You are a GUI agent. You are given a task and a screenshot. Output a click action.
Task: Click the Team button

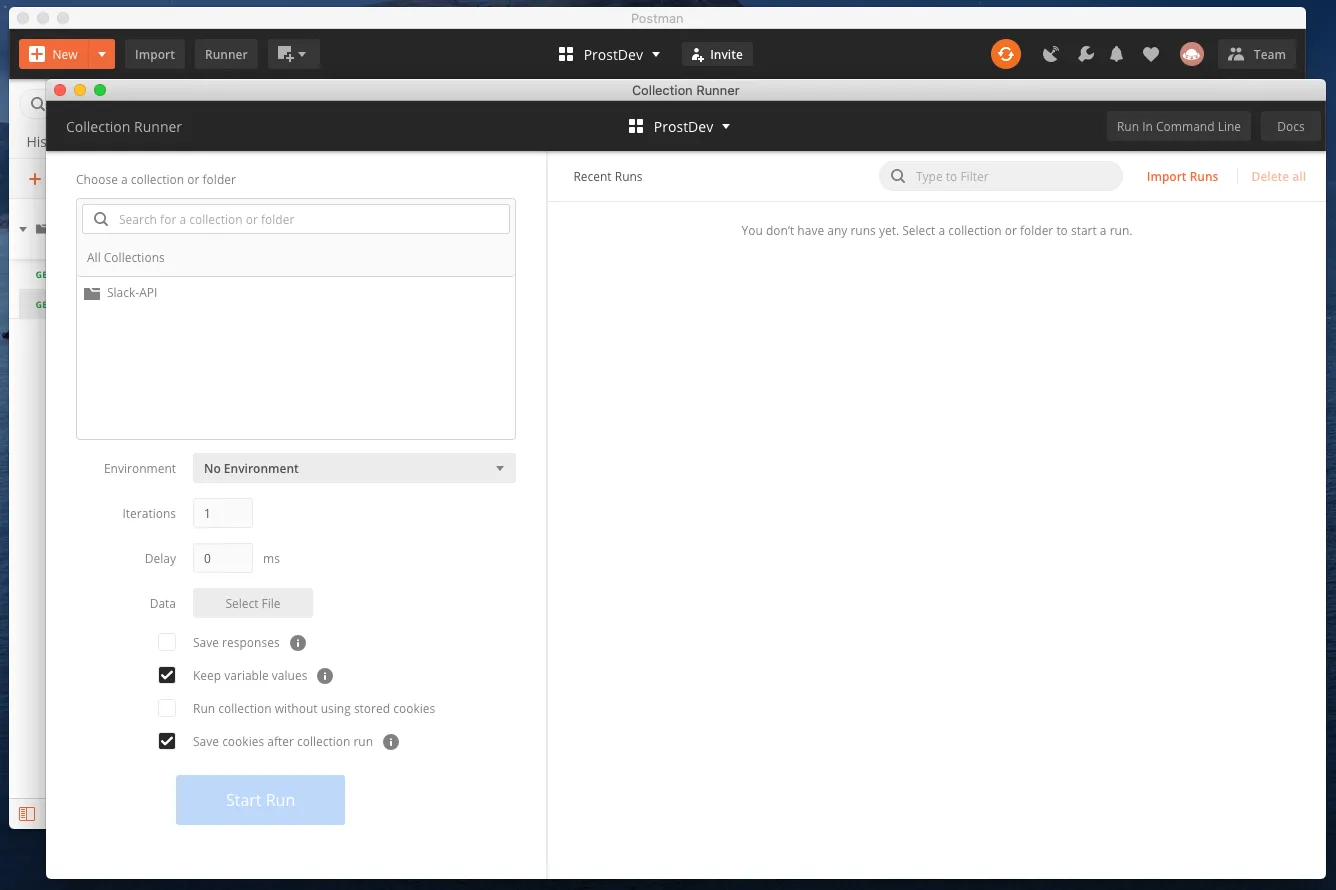point(1257,54)
